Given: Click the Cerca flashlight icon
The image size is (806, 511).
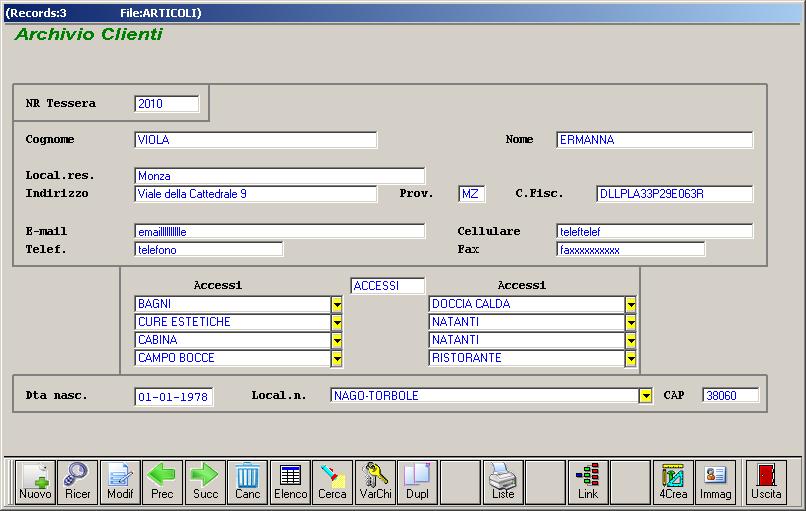Looking at the screenshot, I should coord(333,482).
